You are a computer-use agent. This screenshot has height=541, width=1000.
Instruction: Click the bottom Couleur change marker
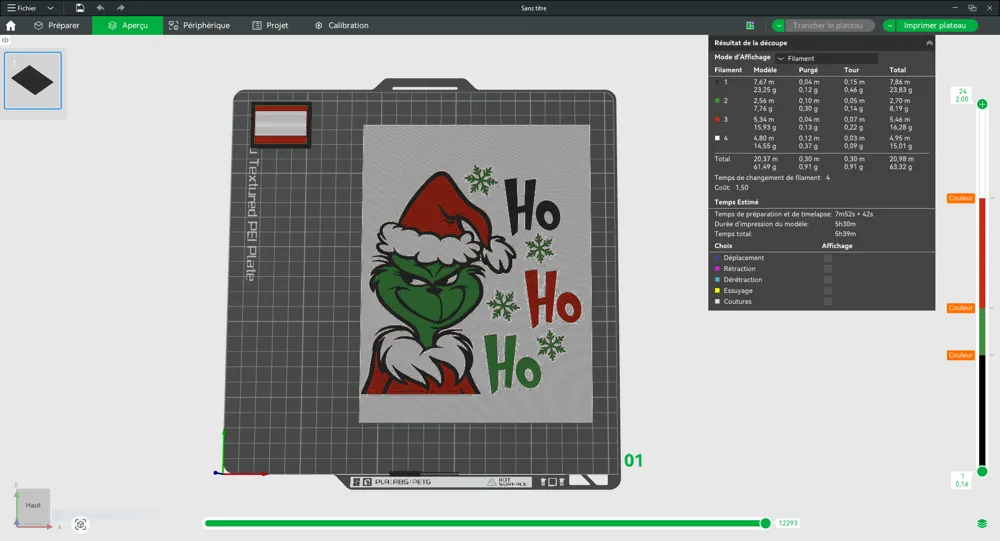point(960,355)
